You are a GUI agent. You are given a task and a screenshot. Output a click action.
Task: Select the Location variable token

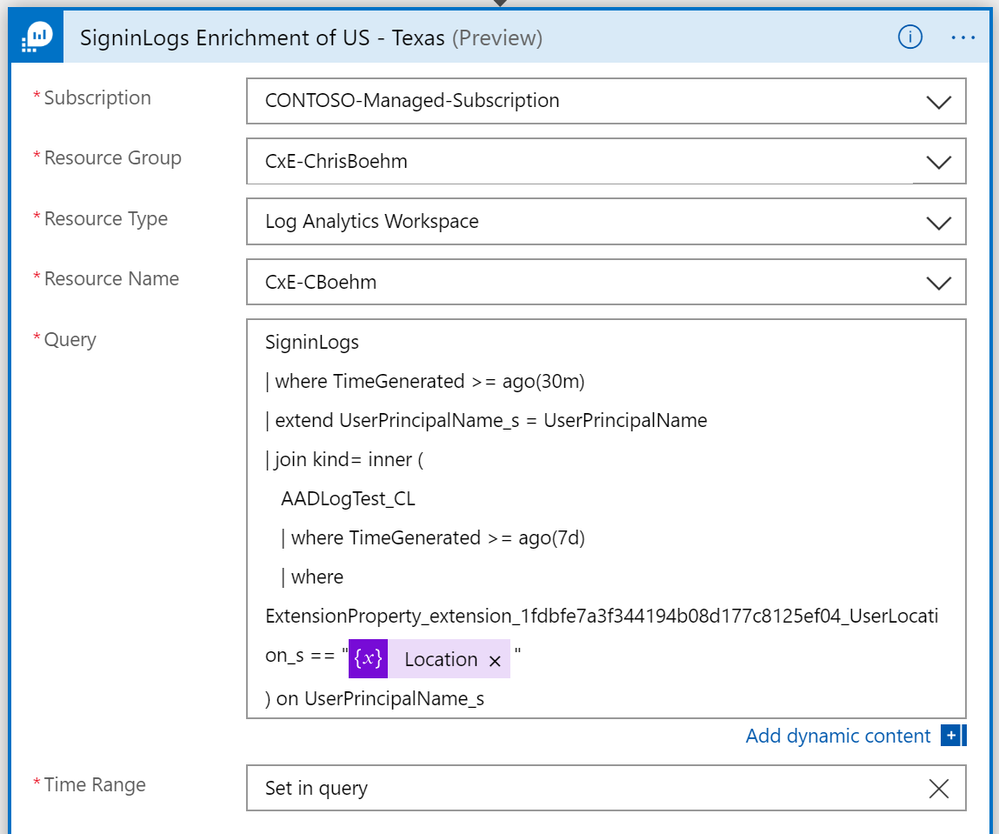440,660
